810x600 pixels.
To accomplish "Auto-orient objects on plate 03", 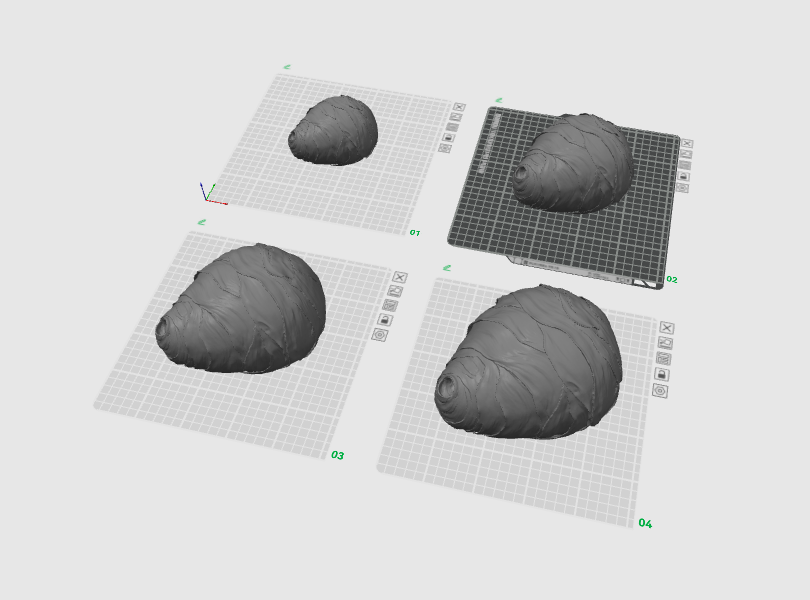I will pos(395,291).
